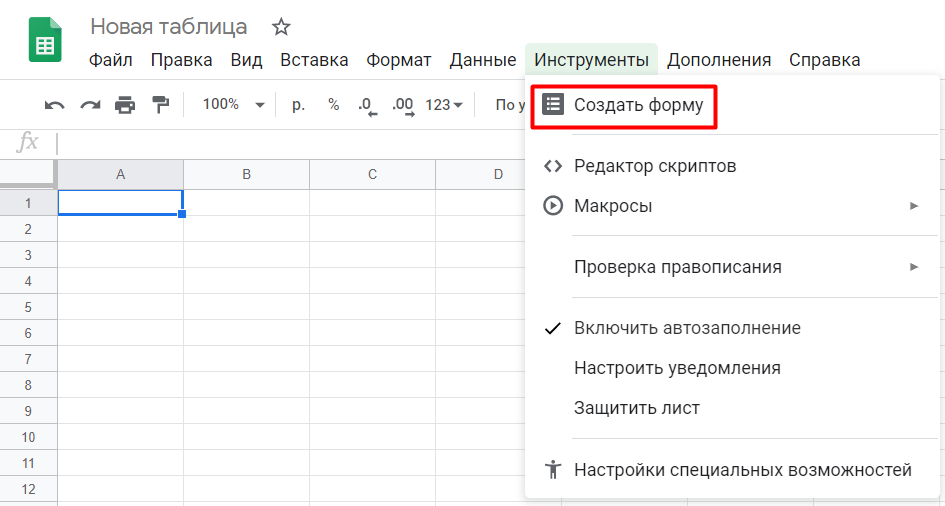
Task: Select column A header
Action: click(x=121, y=175)
